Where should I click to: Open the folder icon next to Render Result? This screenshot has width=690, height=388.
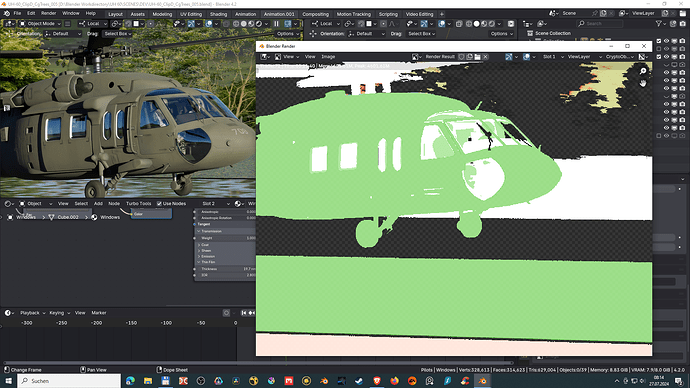pyautogui.click(x=477, y=57)
